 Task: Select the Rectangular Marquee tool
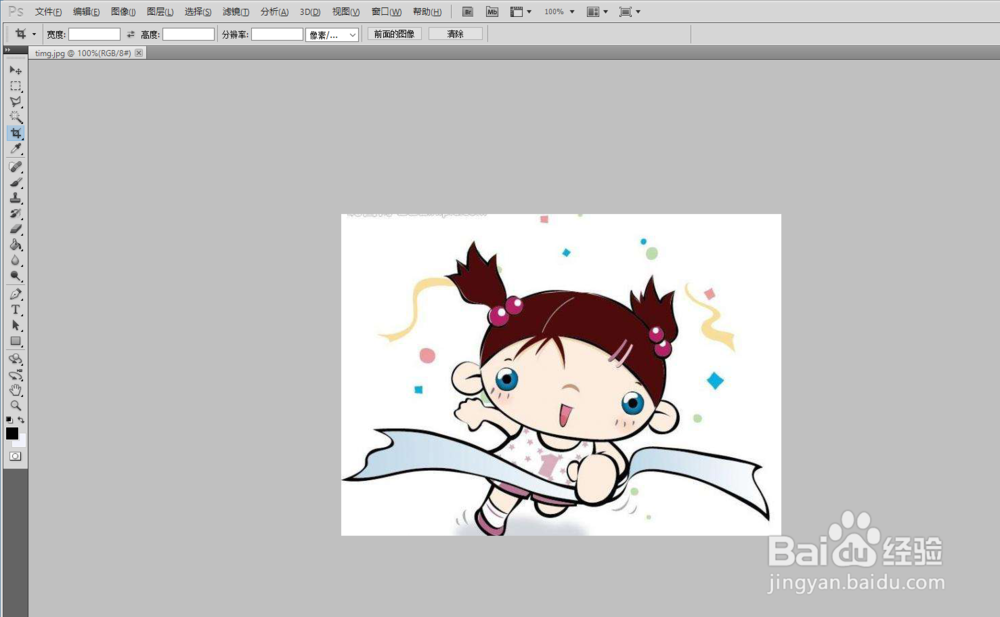coord(15,85)
